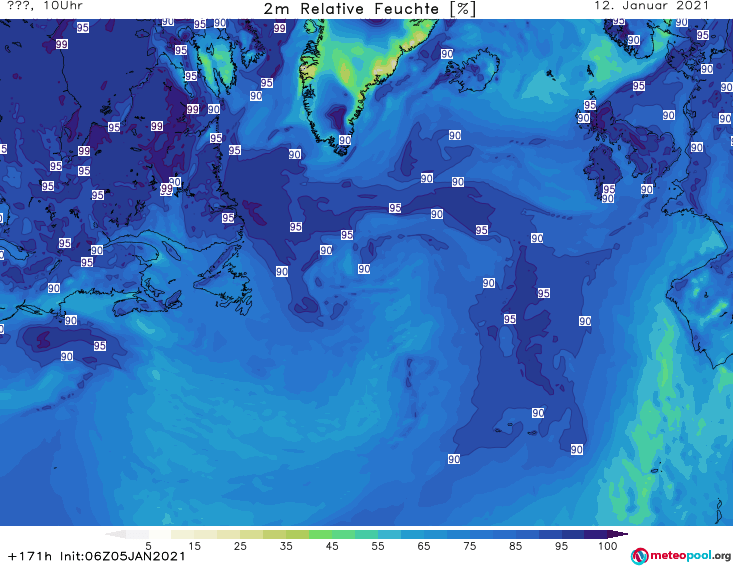The height and width of the screenshot is (566, 733).
Task: Click the legend scale value 45
Action: [332, 546]
